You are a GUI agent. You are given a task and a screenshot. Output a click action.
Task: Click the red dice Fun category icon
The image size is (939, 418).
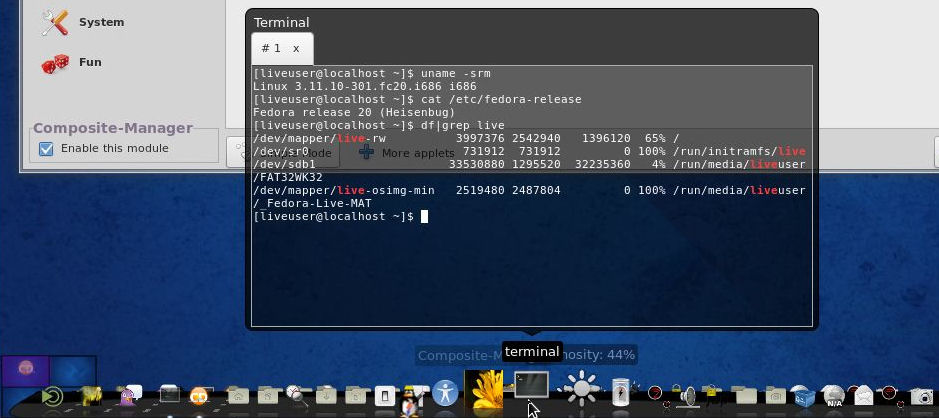coord(55,63)
